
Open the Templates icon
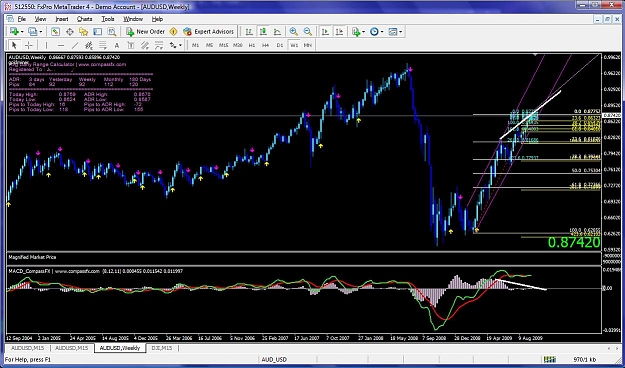click(393, 31)
